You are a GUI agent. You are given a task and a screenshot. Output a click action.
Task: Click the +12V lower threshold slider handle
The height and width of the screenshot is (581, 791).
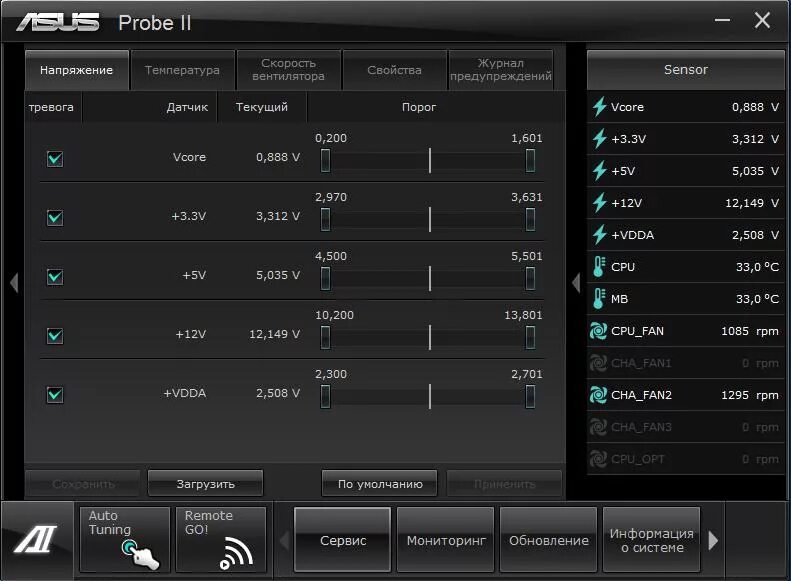pyautogui.click(x=325, y=337)
